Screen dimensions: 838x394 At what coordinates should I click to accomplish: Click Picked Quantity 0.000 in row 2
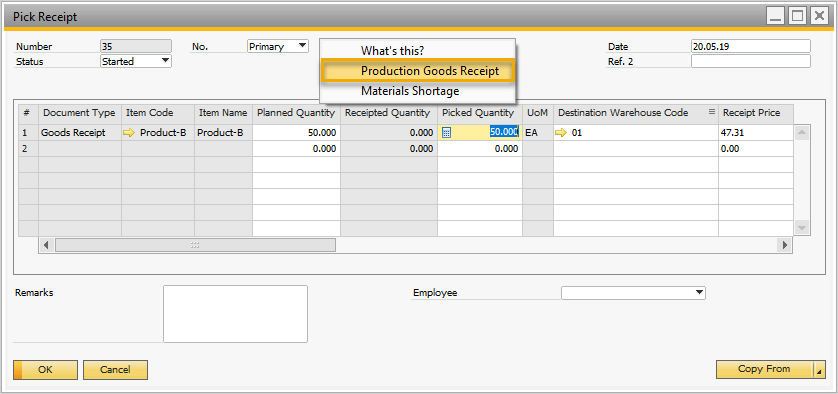pyautogui.click(x=480, y=149)
